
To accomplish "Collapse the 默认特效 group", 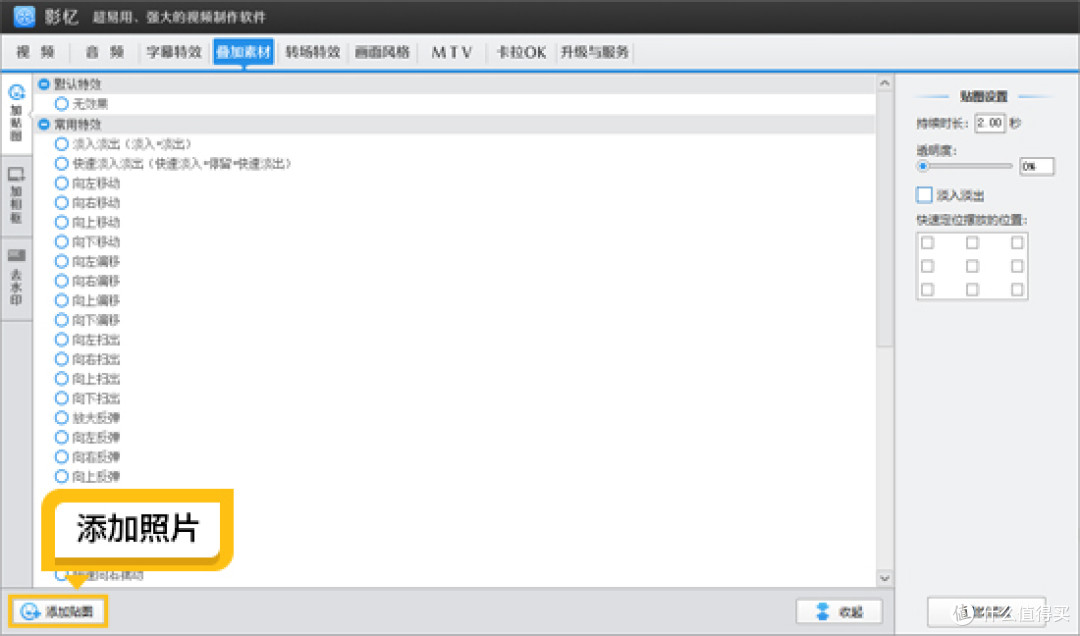I will click(44, 84).
